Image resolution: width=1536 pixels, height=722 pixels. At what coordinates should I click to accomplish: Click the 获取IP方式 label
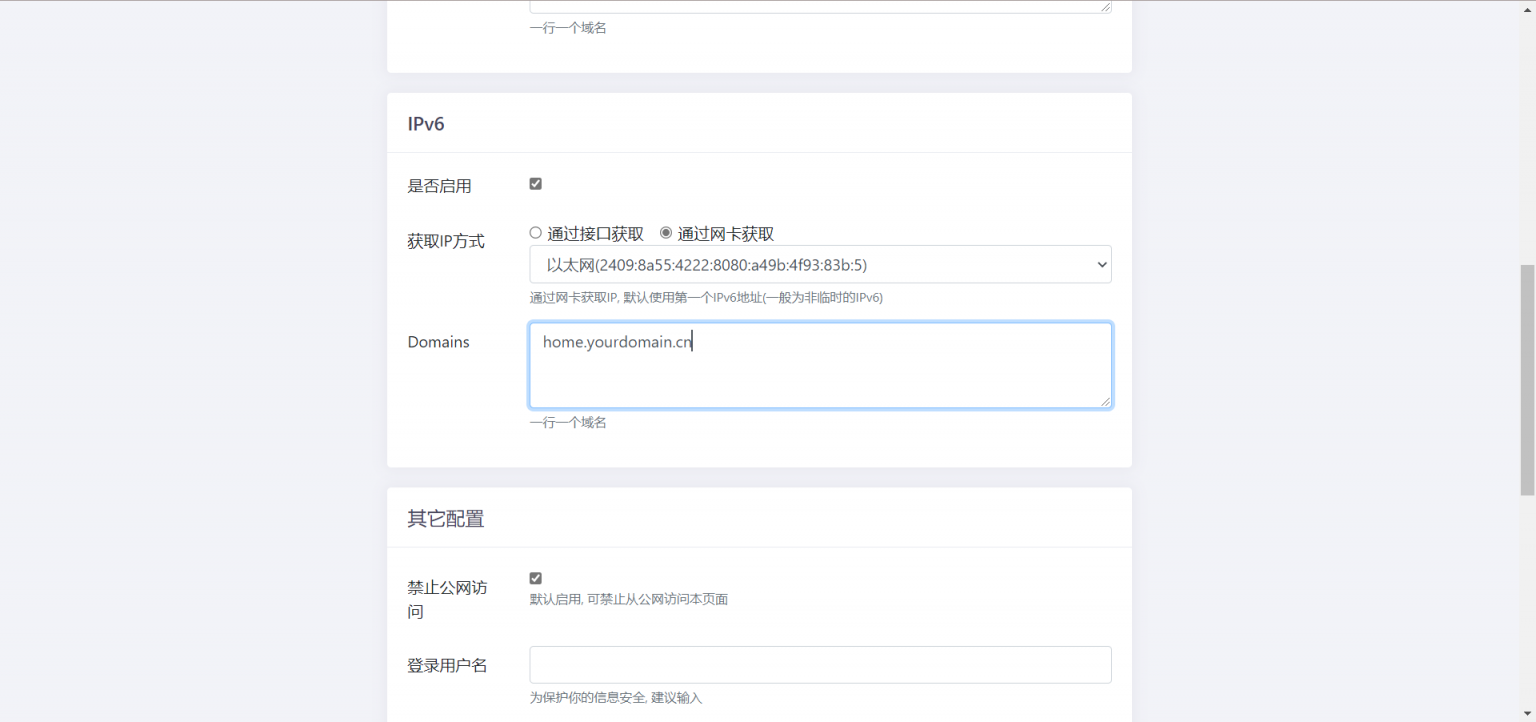pos(446,241)
